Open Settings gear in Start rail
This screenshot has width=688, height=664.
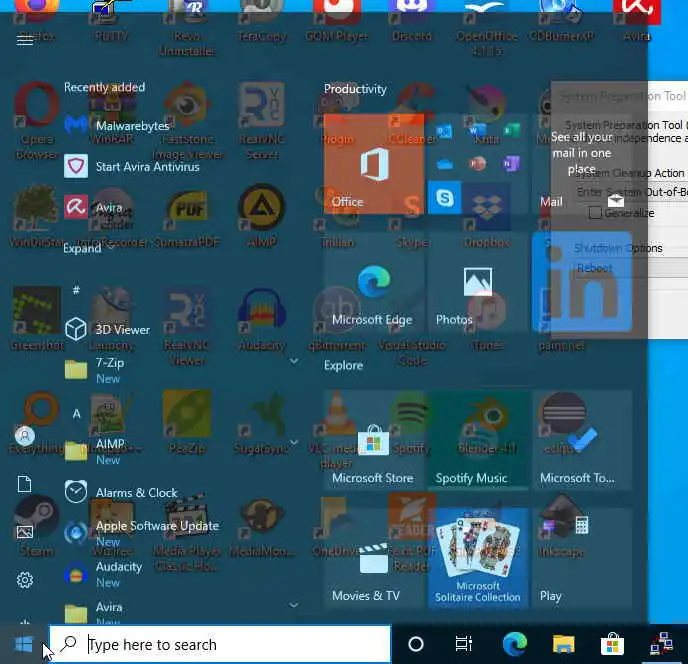coord(25,580)
